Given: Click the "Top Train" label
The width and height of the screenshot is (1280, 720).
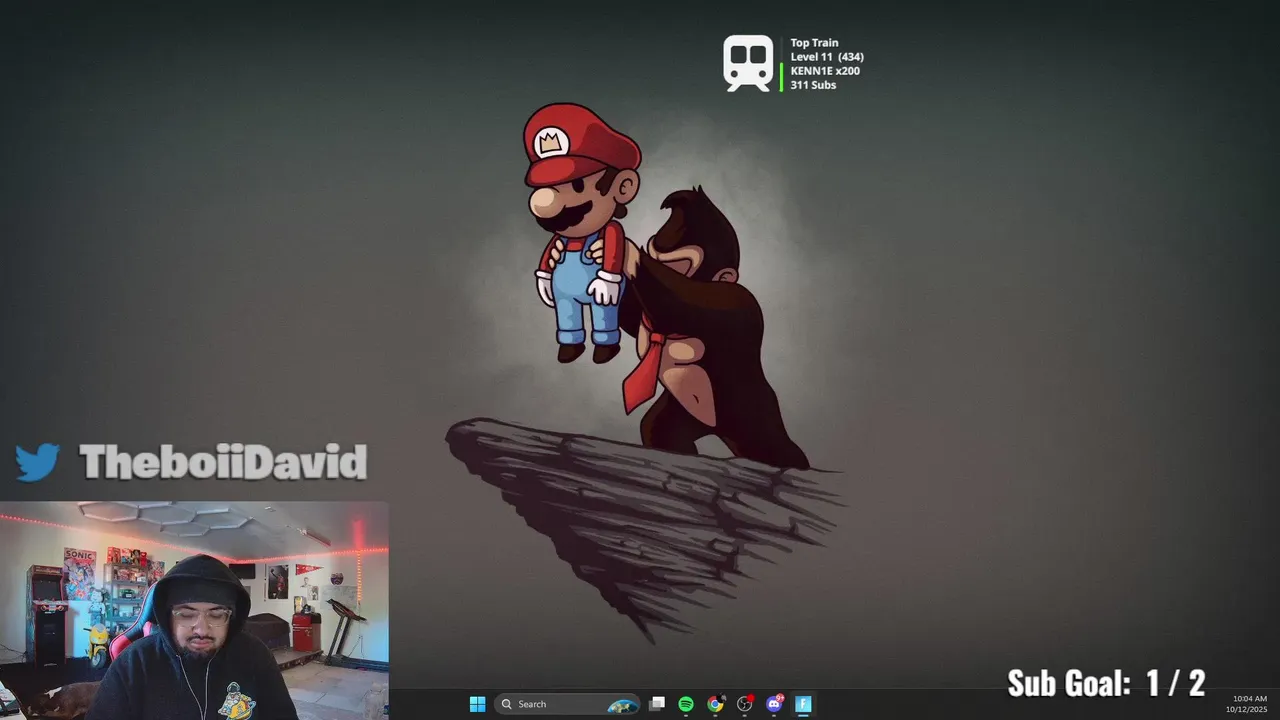Looking at the screenshot, I should coord(814,43).
